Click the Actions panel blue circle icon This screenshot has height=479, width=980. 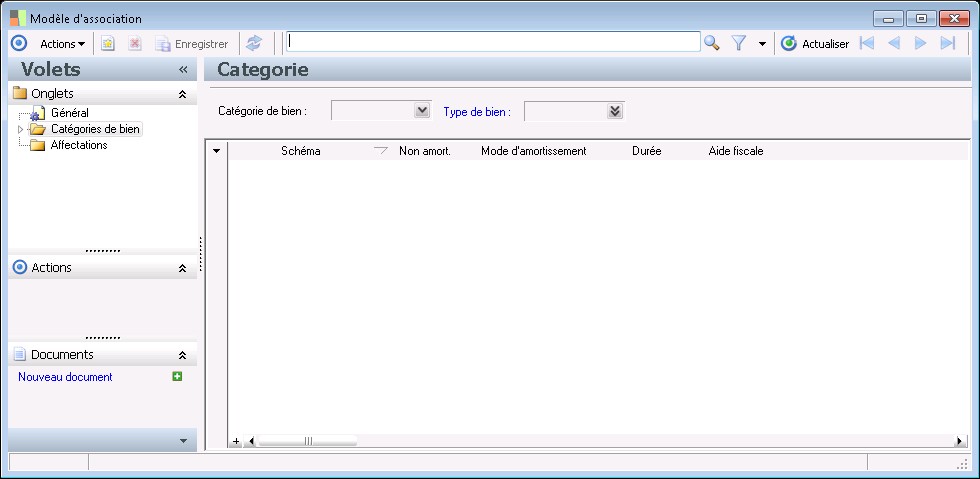20,268
